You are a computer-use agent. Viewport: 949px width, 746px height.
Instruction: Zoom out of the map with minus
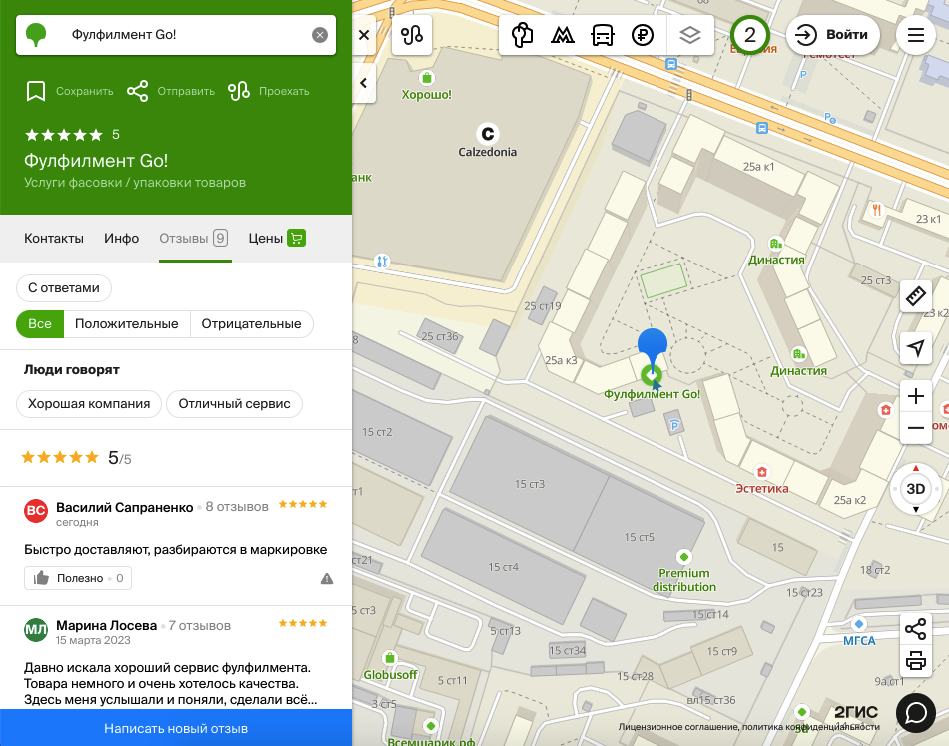pyautogui.click(x=916, y=428)
